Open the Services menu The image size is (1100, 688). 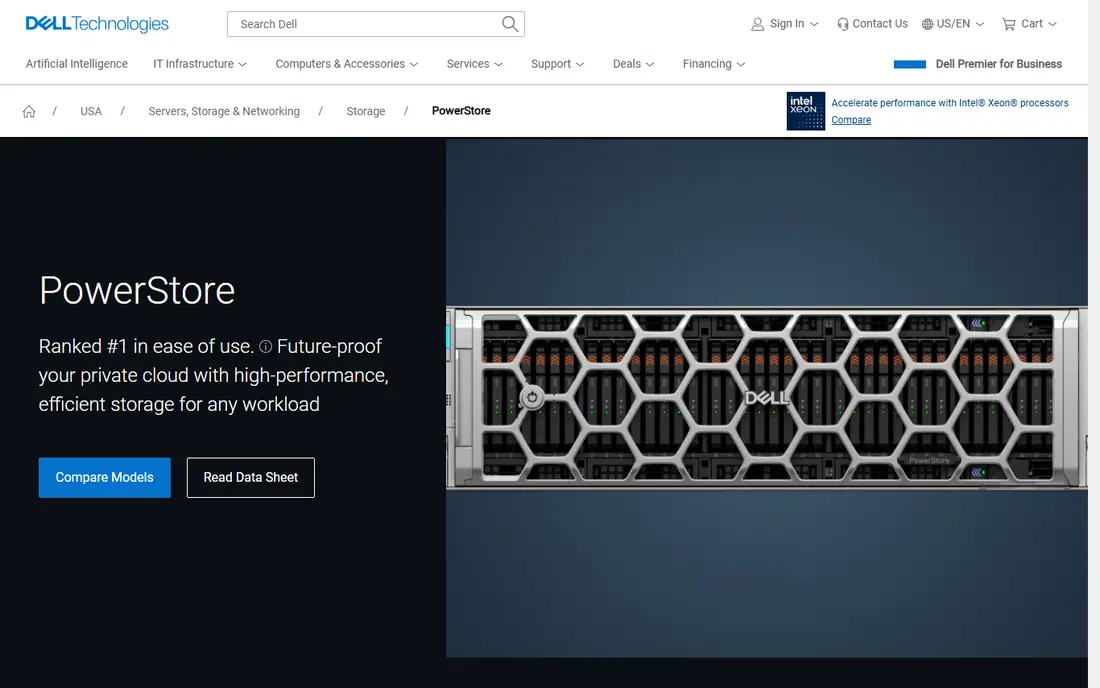point(474,64)
